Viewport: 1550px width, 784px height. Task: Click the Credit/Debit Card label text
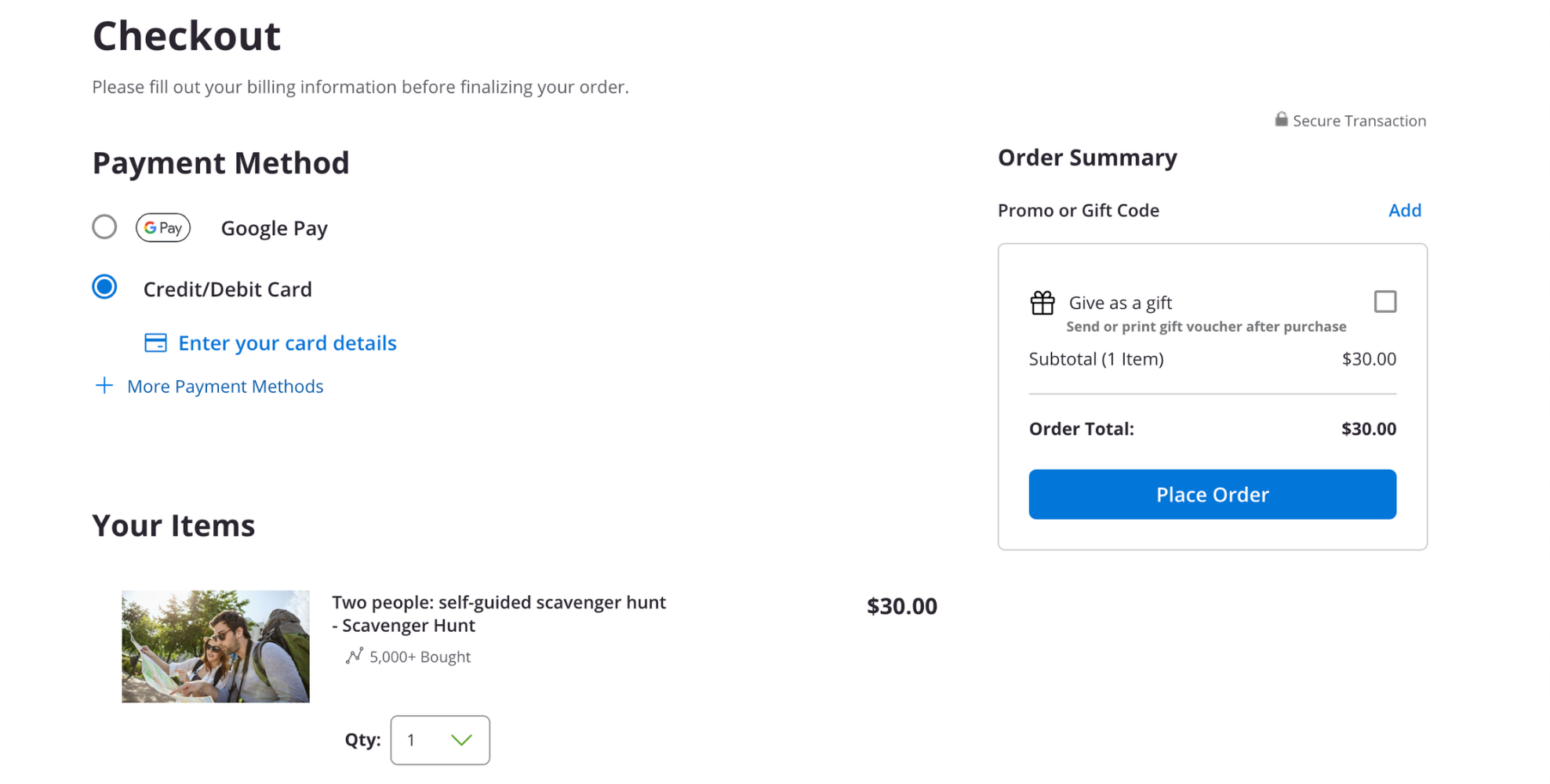(227, 289)
